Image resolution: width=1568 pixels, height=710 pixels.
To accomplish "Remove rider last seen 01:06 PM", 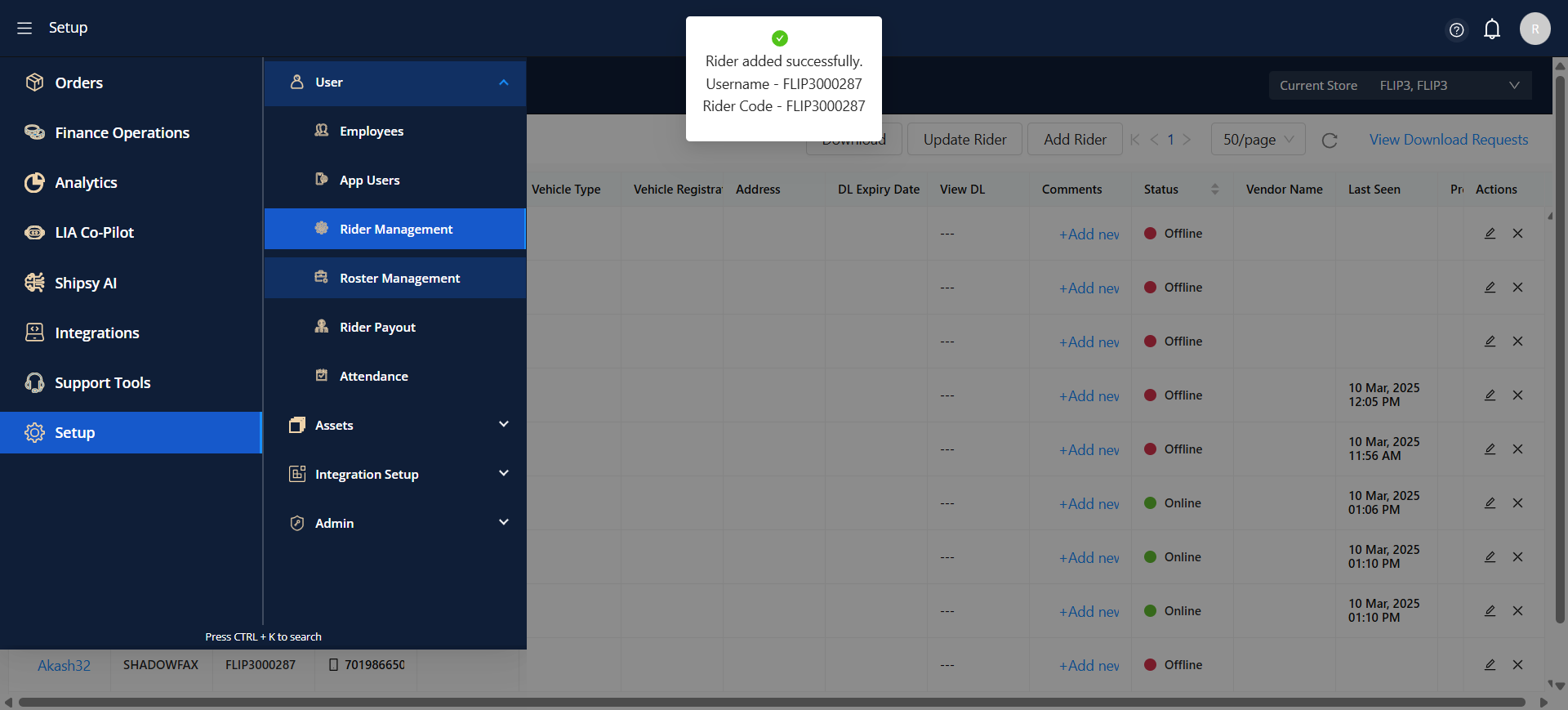I will [x=1517, y=502].
